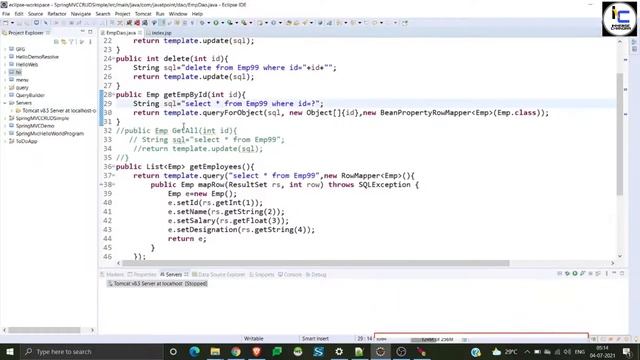Click the New file toolbar icon
This screenshot has height=360, width=640.
point(6,23)
